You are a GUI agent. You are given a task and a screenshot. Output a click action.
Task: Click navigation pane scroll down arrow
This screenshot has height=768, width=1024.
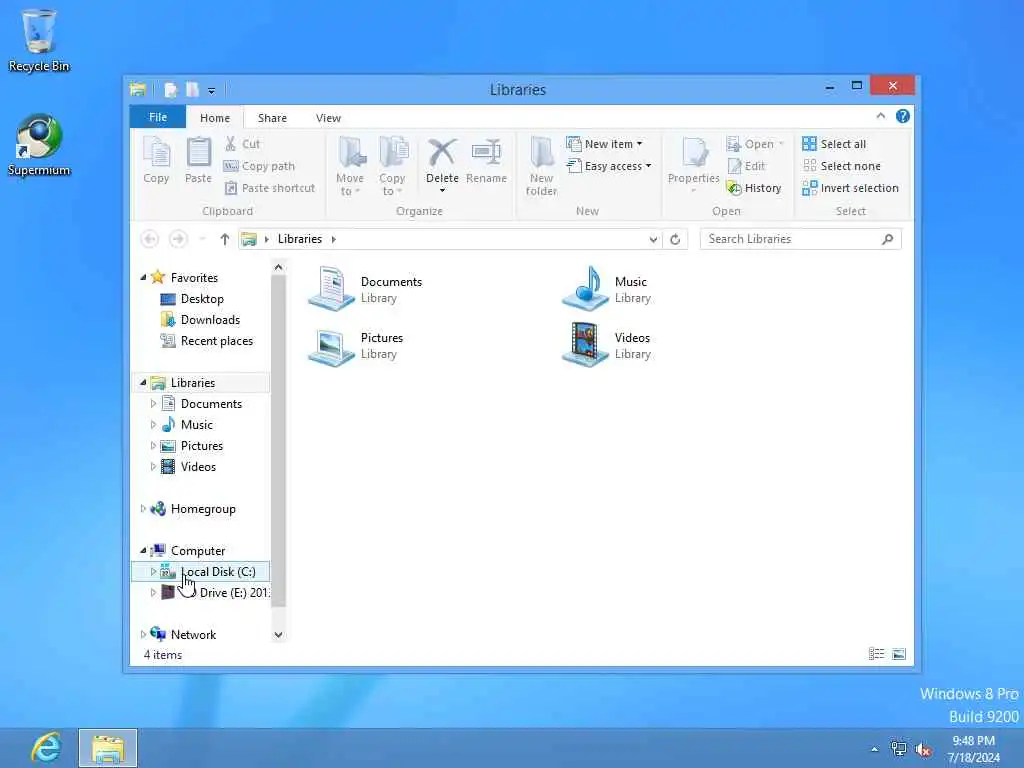[278, 635]
